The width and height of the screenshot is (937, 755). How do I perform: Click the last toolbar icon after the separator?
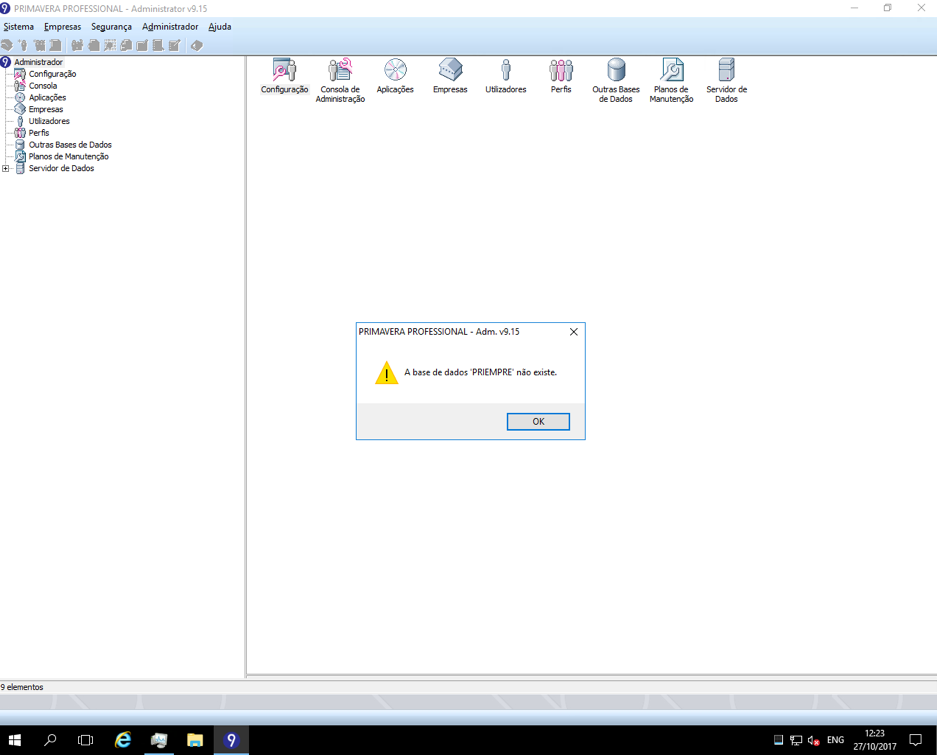tap(197, 45)
